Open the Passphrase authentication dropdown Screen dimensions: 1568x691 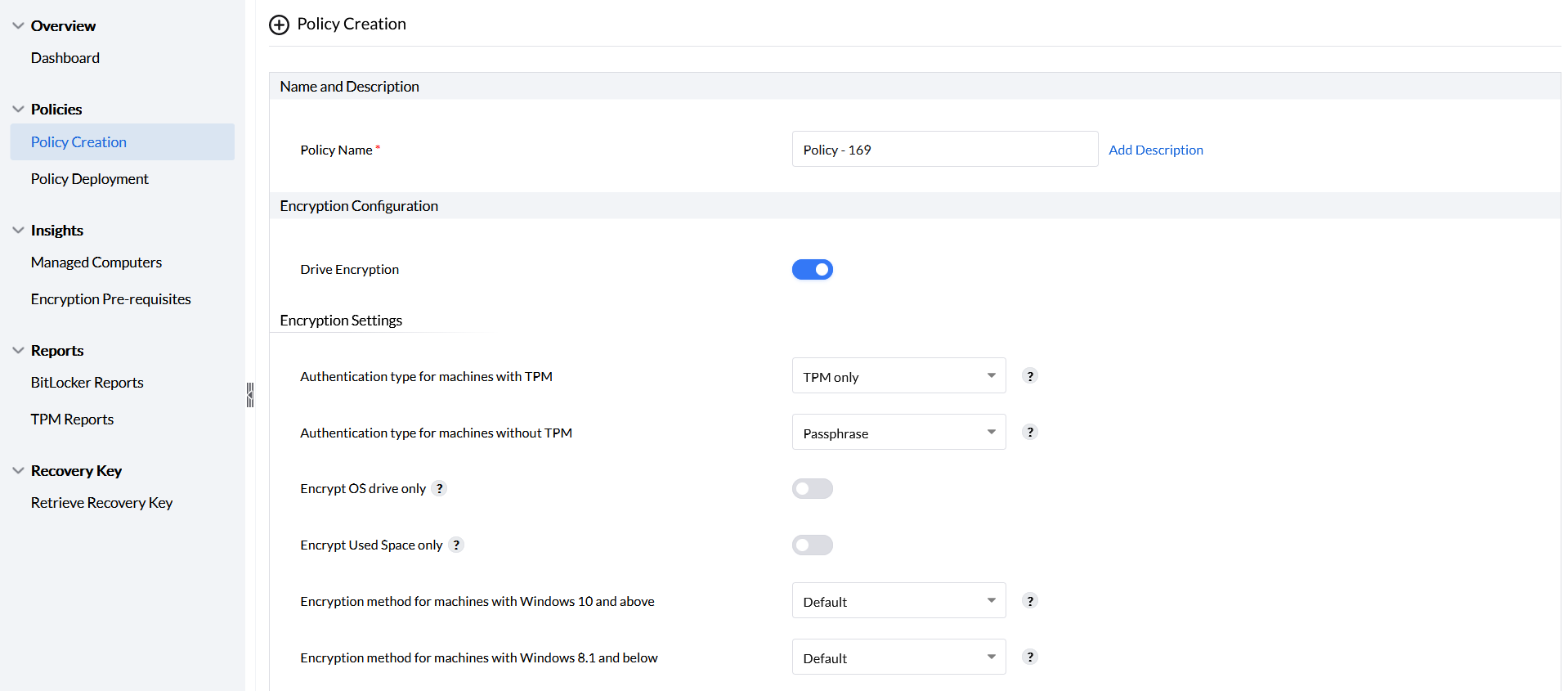click(898, 433)
